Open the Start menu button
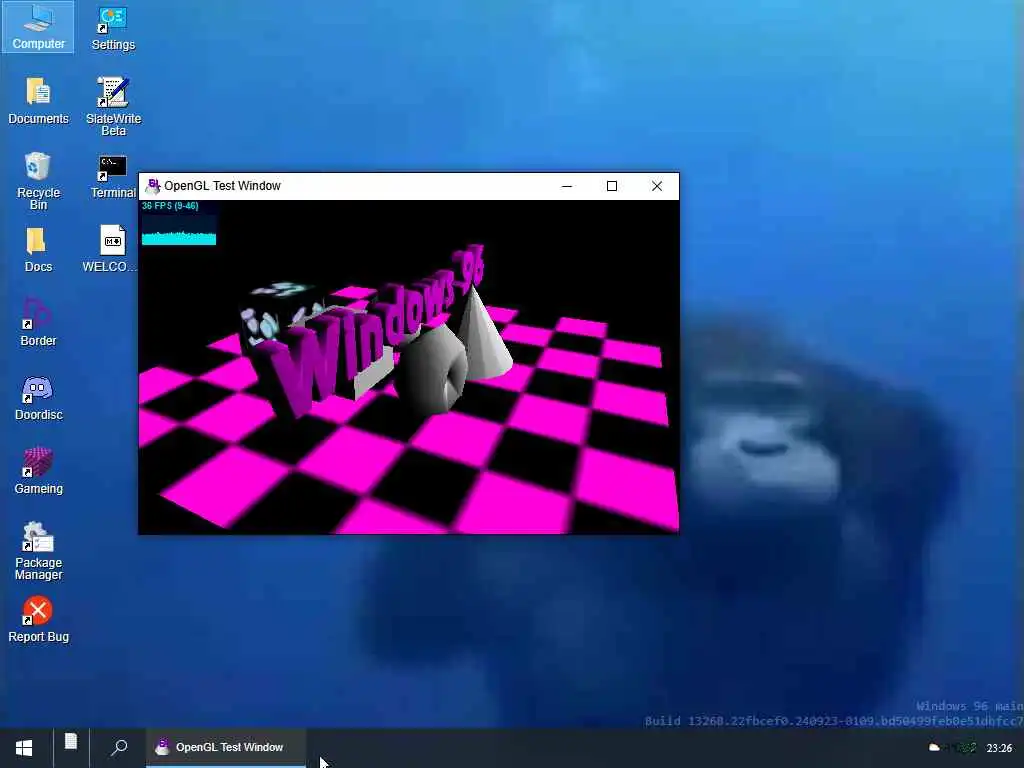The width and height of the screenshot is (1024, 768). (x=24, y=748)
